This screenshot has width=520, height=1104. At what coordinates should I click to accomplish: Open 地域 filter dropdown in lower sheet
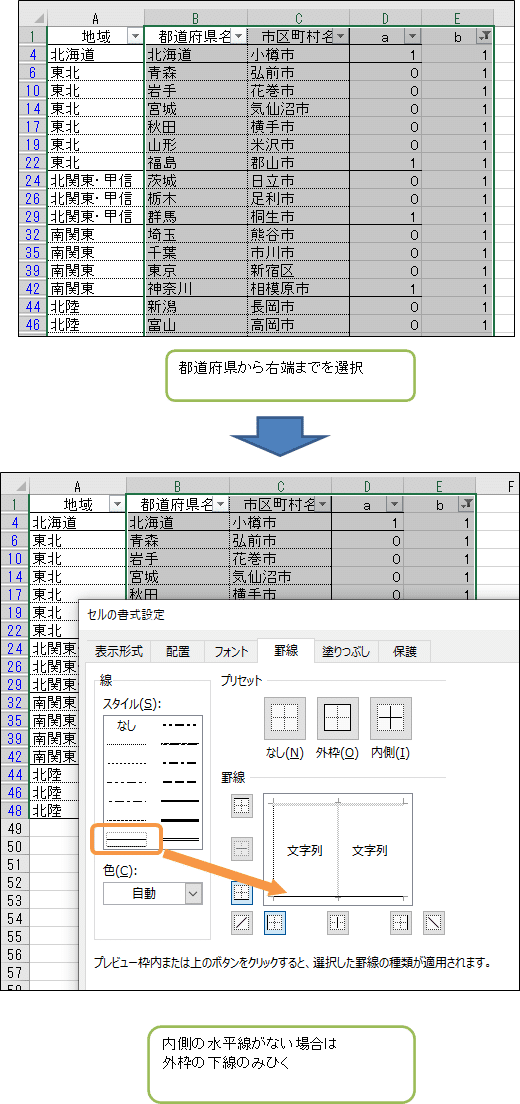tap(116, 504)
